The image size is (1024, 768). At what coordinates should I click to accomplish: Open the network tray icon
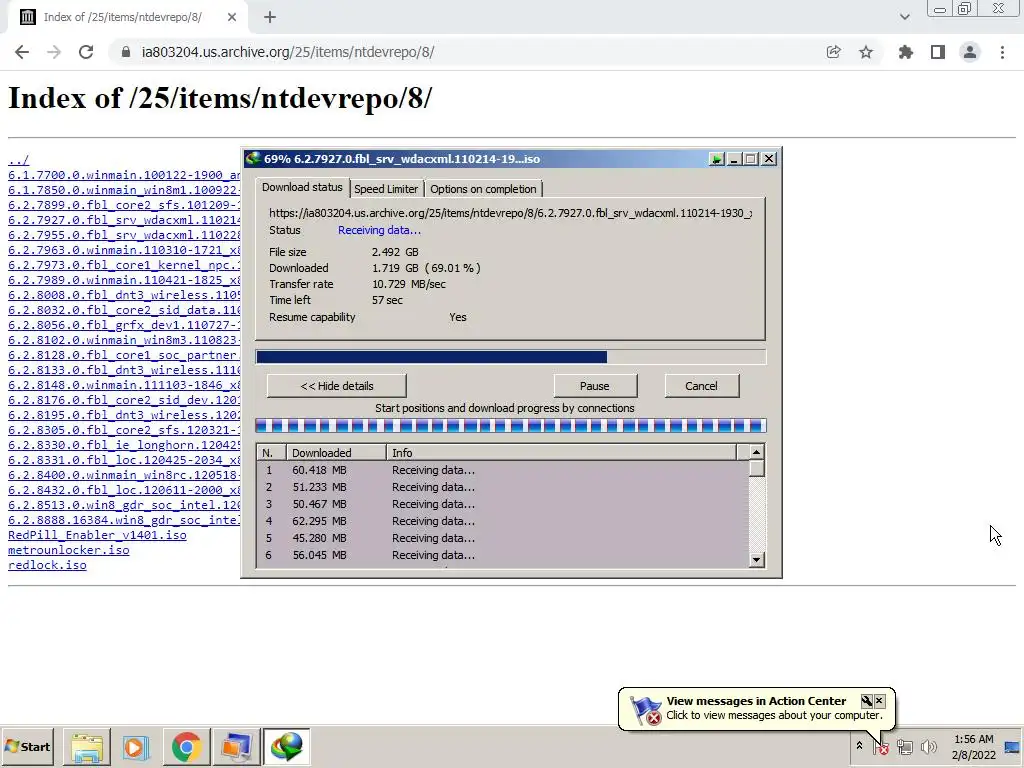pos(904,746)
